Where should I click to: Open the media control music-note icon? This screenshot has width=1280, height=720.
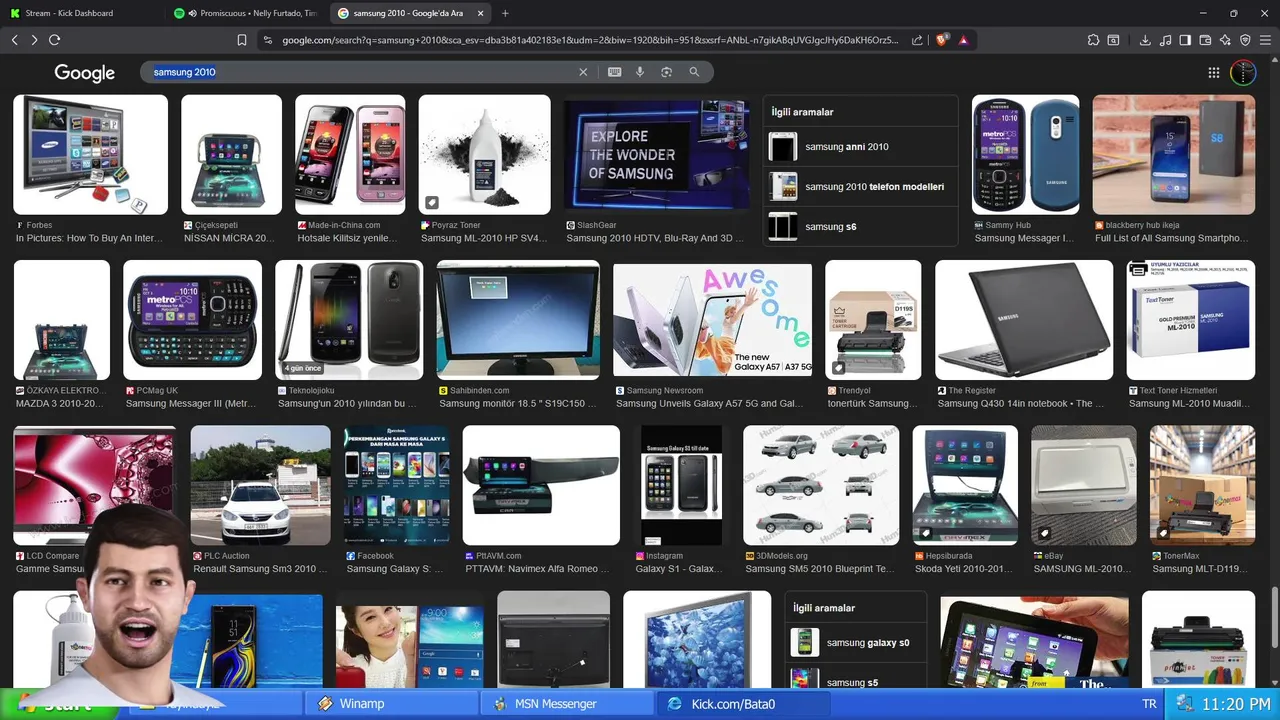click(1165, 40)
